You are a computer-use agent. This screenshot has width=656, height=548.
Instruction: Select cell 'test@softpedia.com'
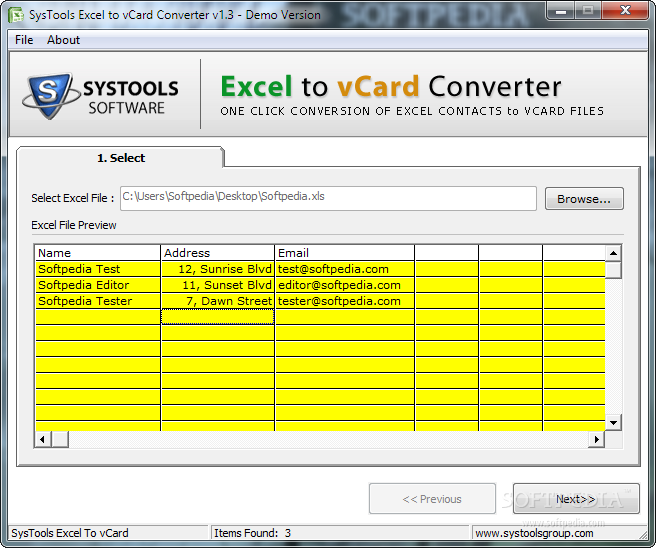pos(345,269)
